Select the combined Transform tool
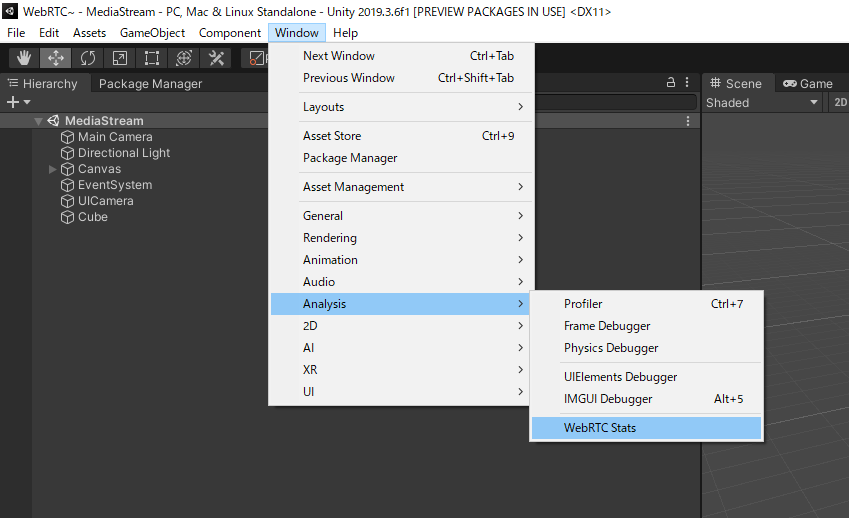Viewport: 849px width, 518px height. click(x=184, y=58)
